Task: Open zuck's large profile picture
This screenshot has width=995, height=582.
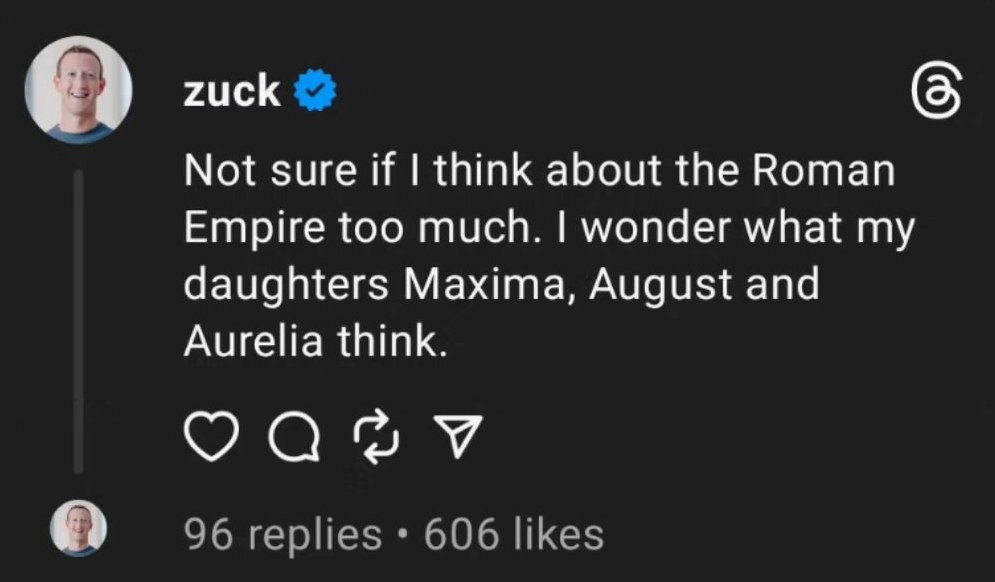Action: click(x=79, y=92)
